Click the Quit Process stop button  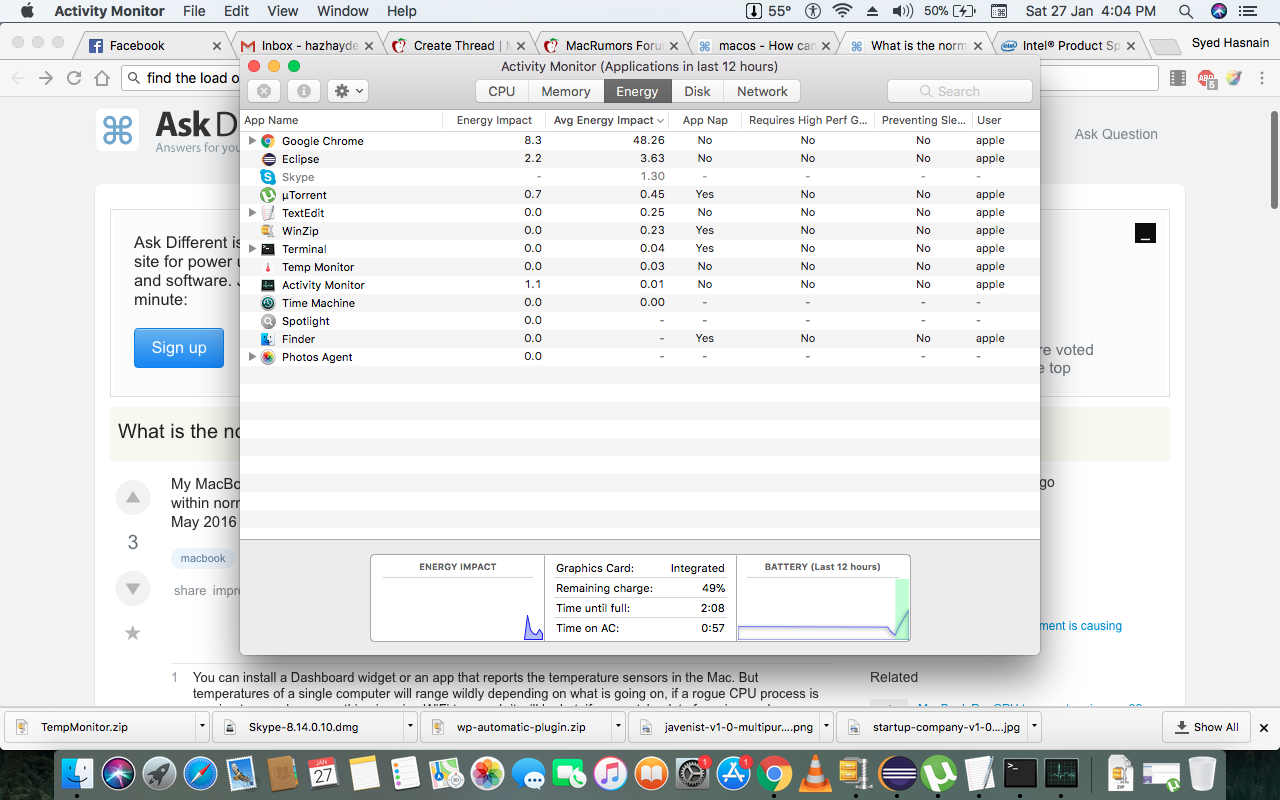[x=264, y=91]
